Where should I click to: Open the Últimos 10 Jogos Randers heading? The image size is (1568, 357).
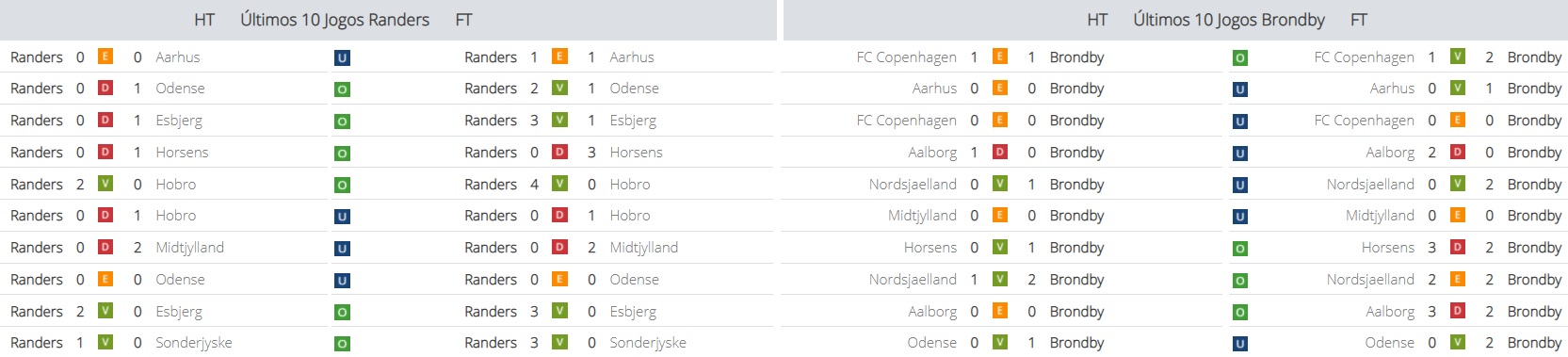[x=335, y=20]
